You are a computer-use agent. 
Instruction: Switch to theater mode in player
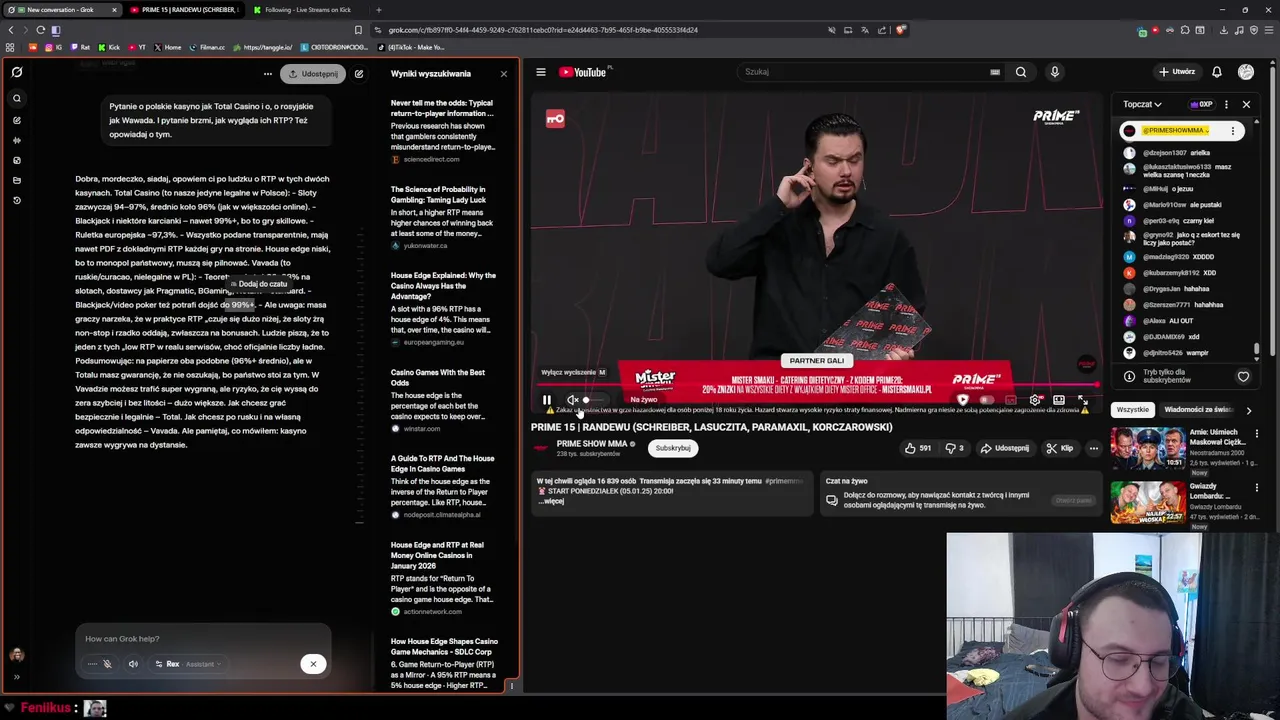coord(1059,400)
